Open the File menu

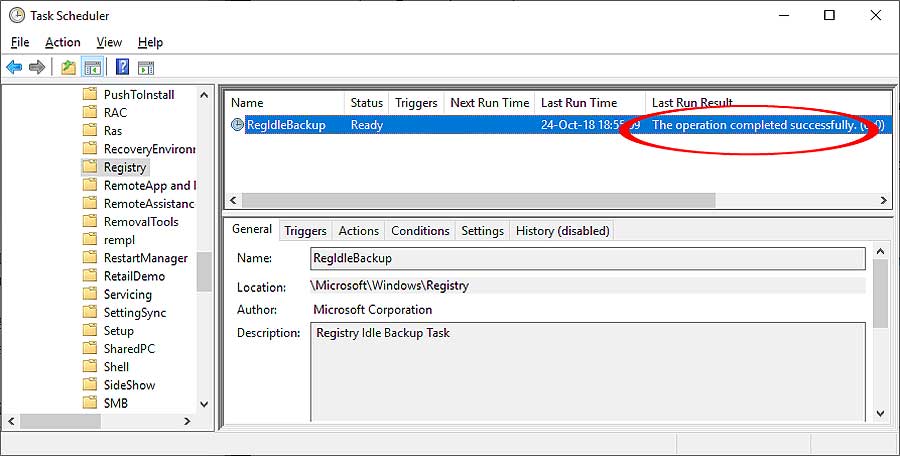coord(20,42)
